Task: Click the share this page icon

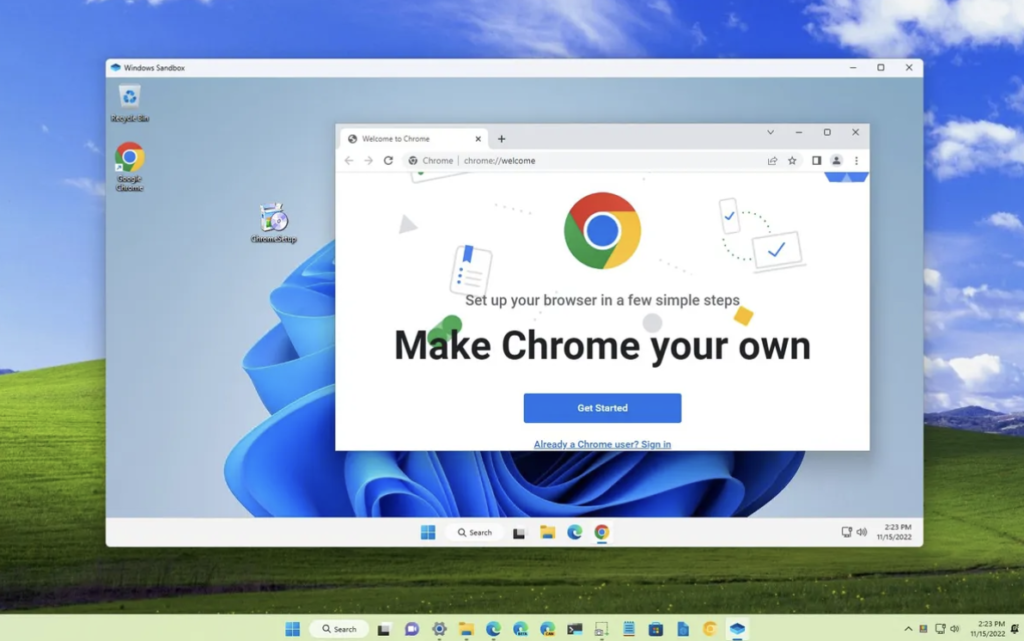Action: pos(773,161)
